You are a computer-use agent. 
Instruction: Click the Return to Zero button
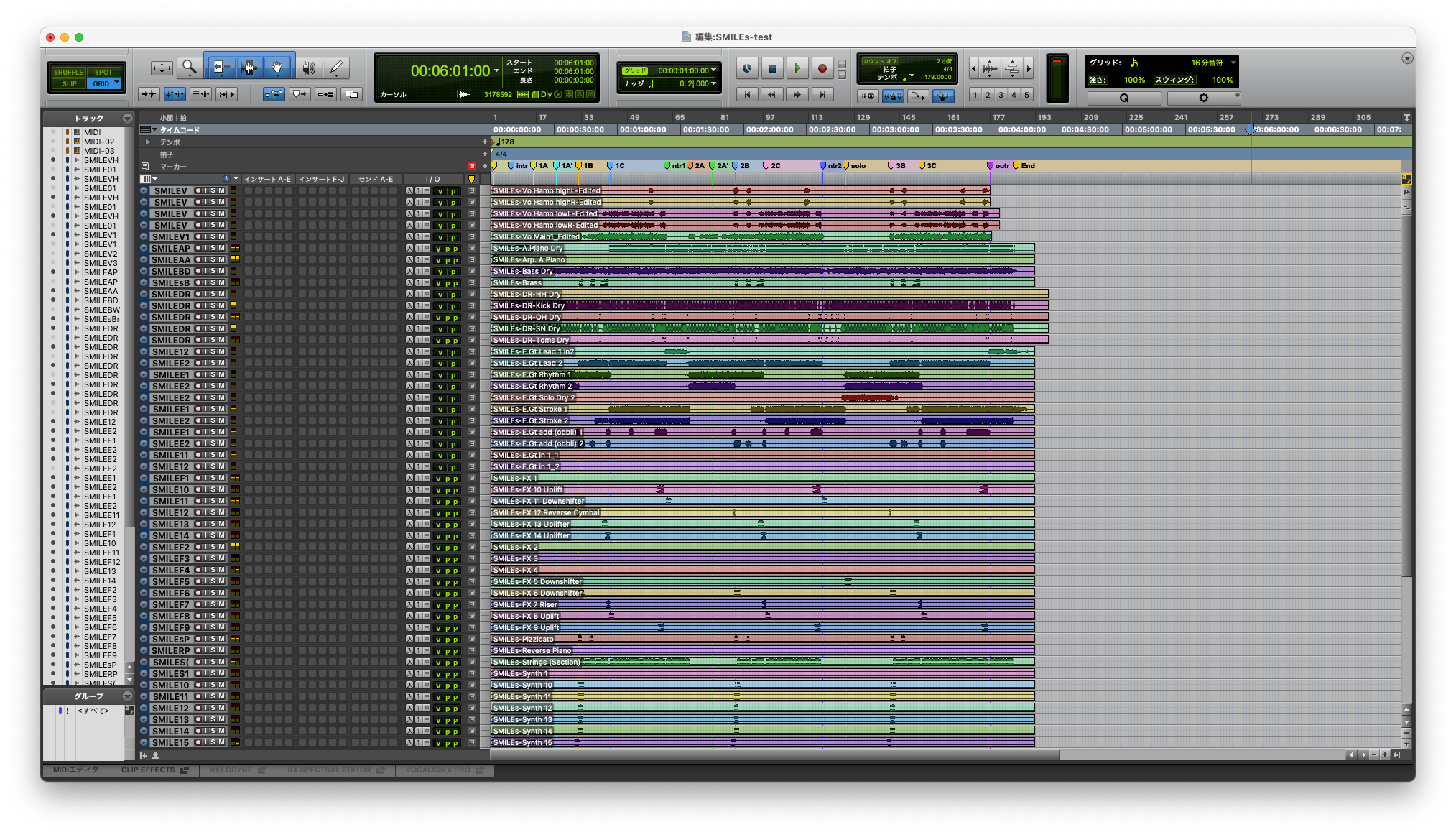pos(747,94)
